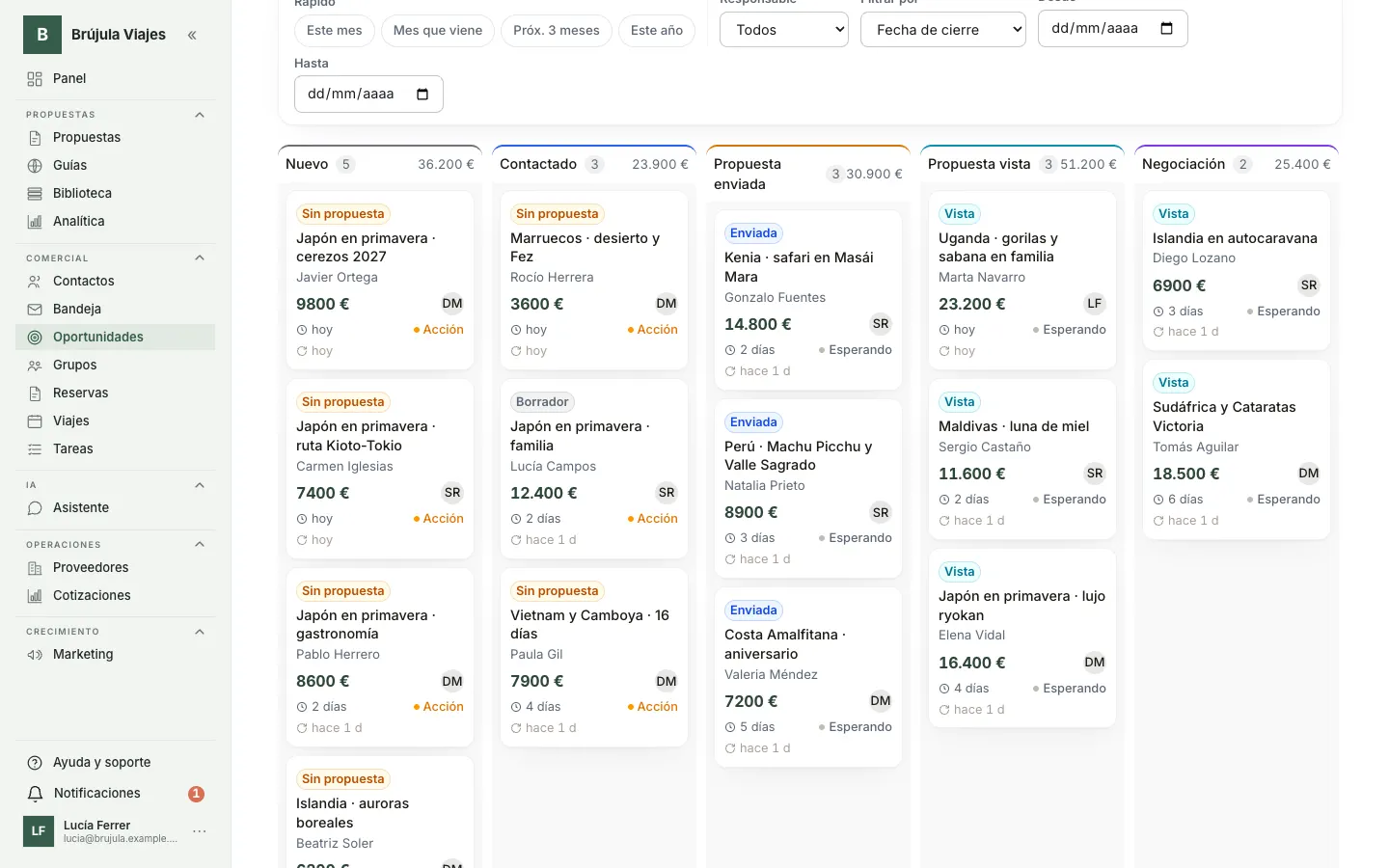Click the Bandeja envelope icon
The height and width of the screenshot is (868, 1389).
pos(35,310)
